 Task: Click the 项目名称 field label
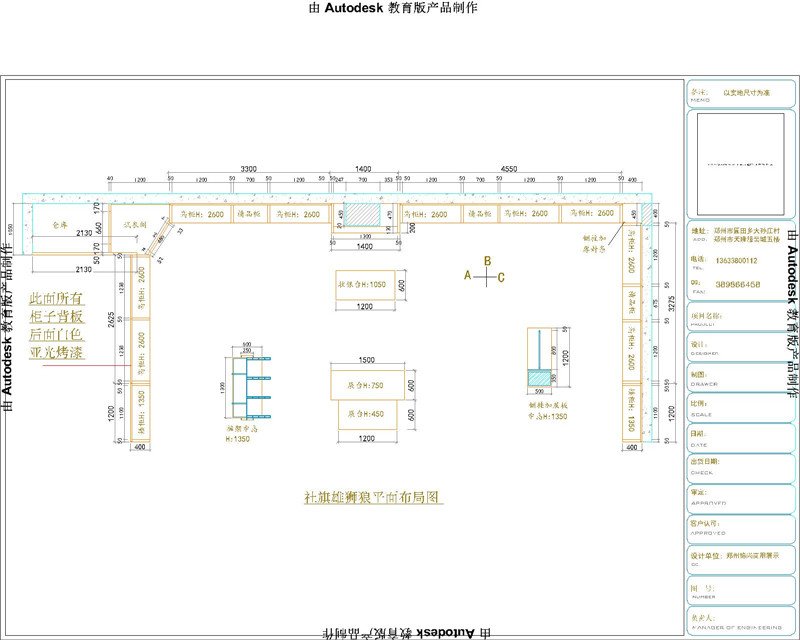tap(706, 316)
